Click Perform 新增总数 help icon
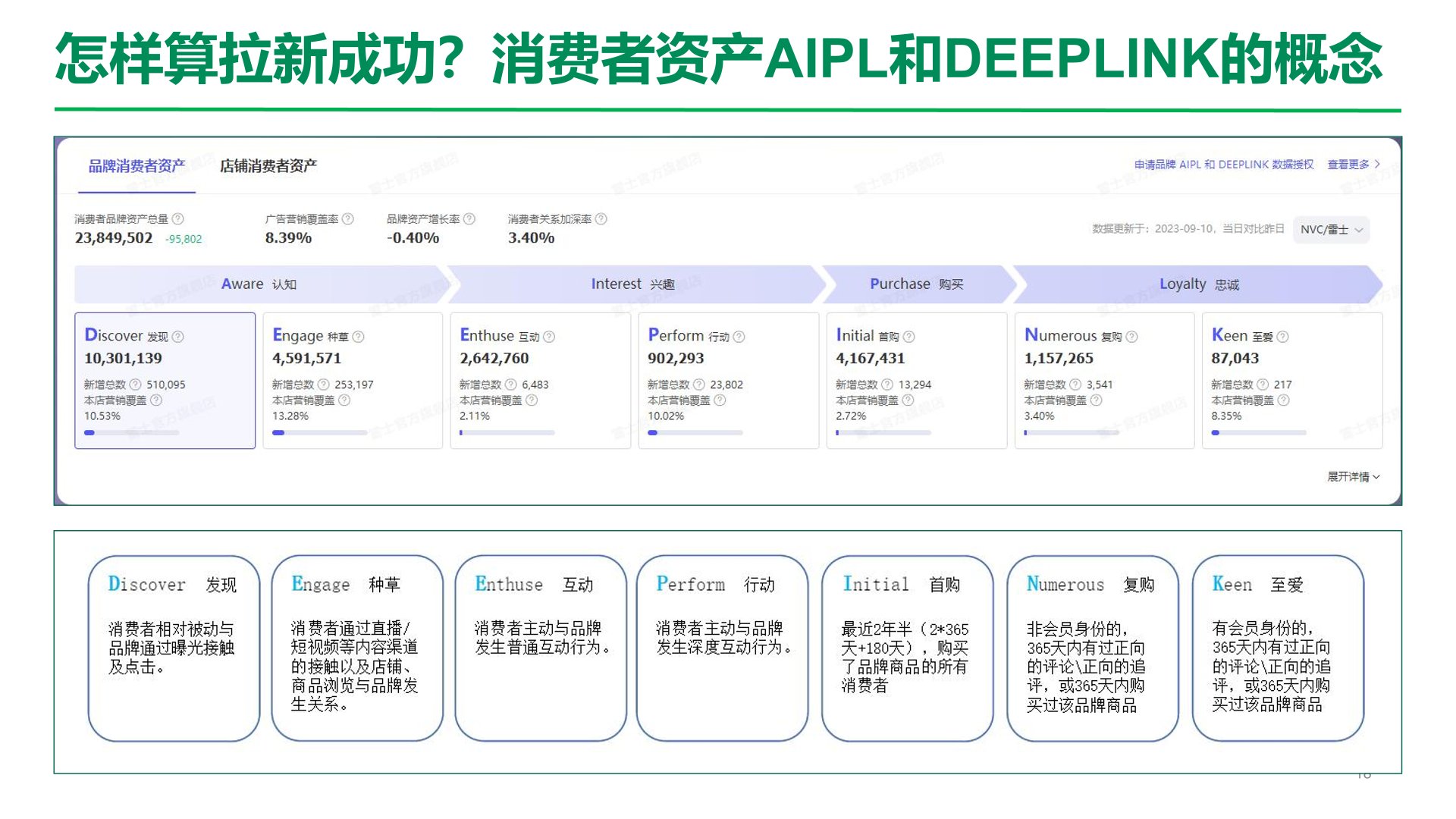Viewport: 1456px width, 819px height. pyautogui.click(x=699, y=385)
